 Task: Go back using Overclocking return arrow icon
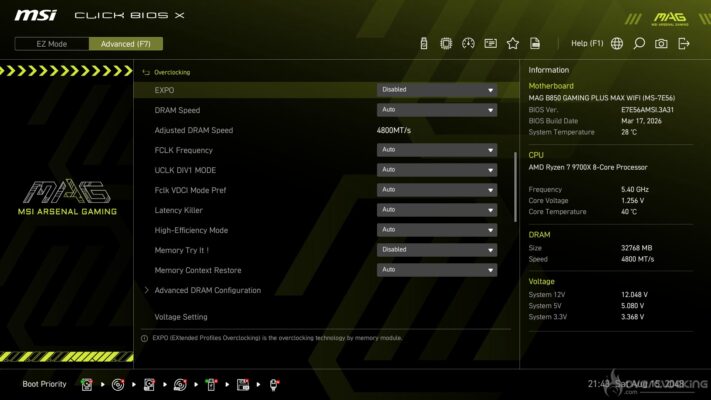146,72
